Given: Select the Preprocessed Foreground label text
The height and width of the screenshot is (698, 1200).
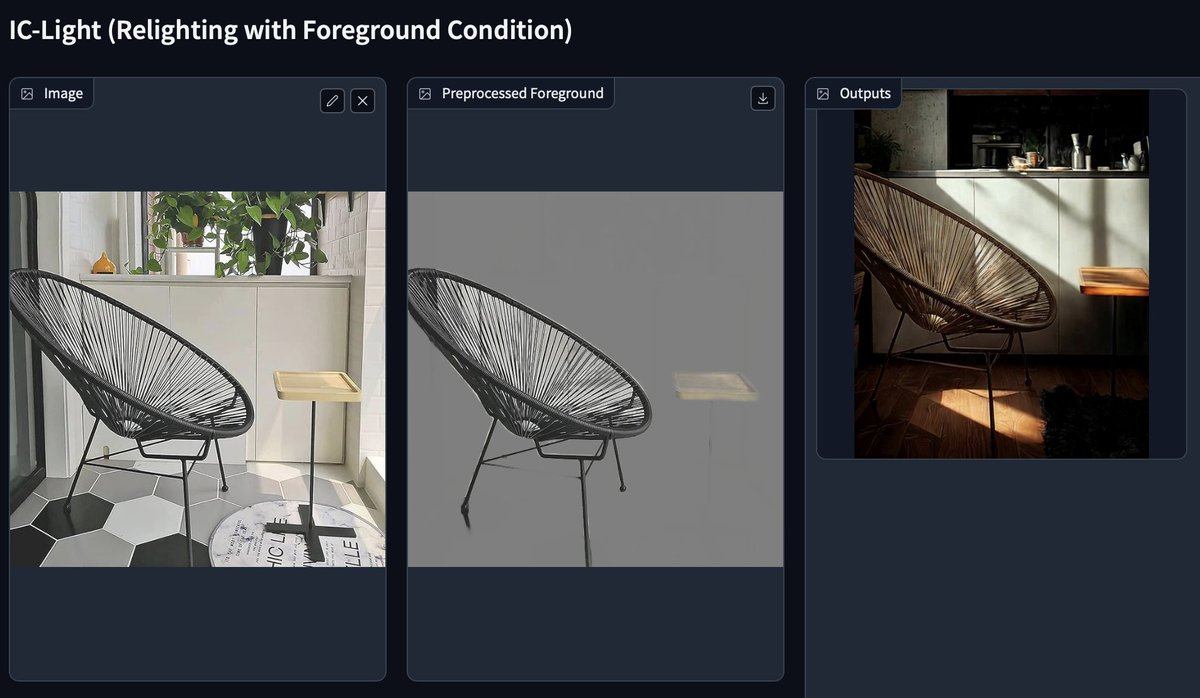Looking at the screenshot, I should pyautogui.click(x=523, y=94).
